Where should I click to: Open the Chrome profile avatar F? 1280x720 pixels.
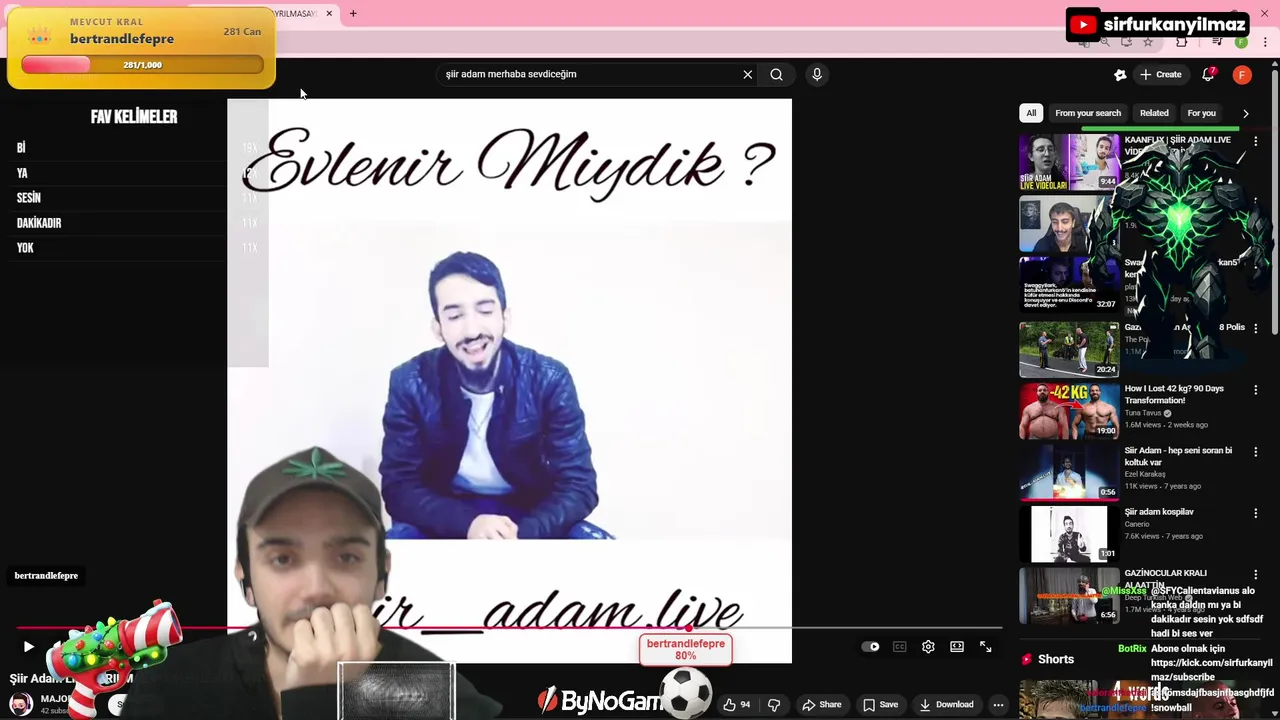(x=1241, y=42)
